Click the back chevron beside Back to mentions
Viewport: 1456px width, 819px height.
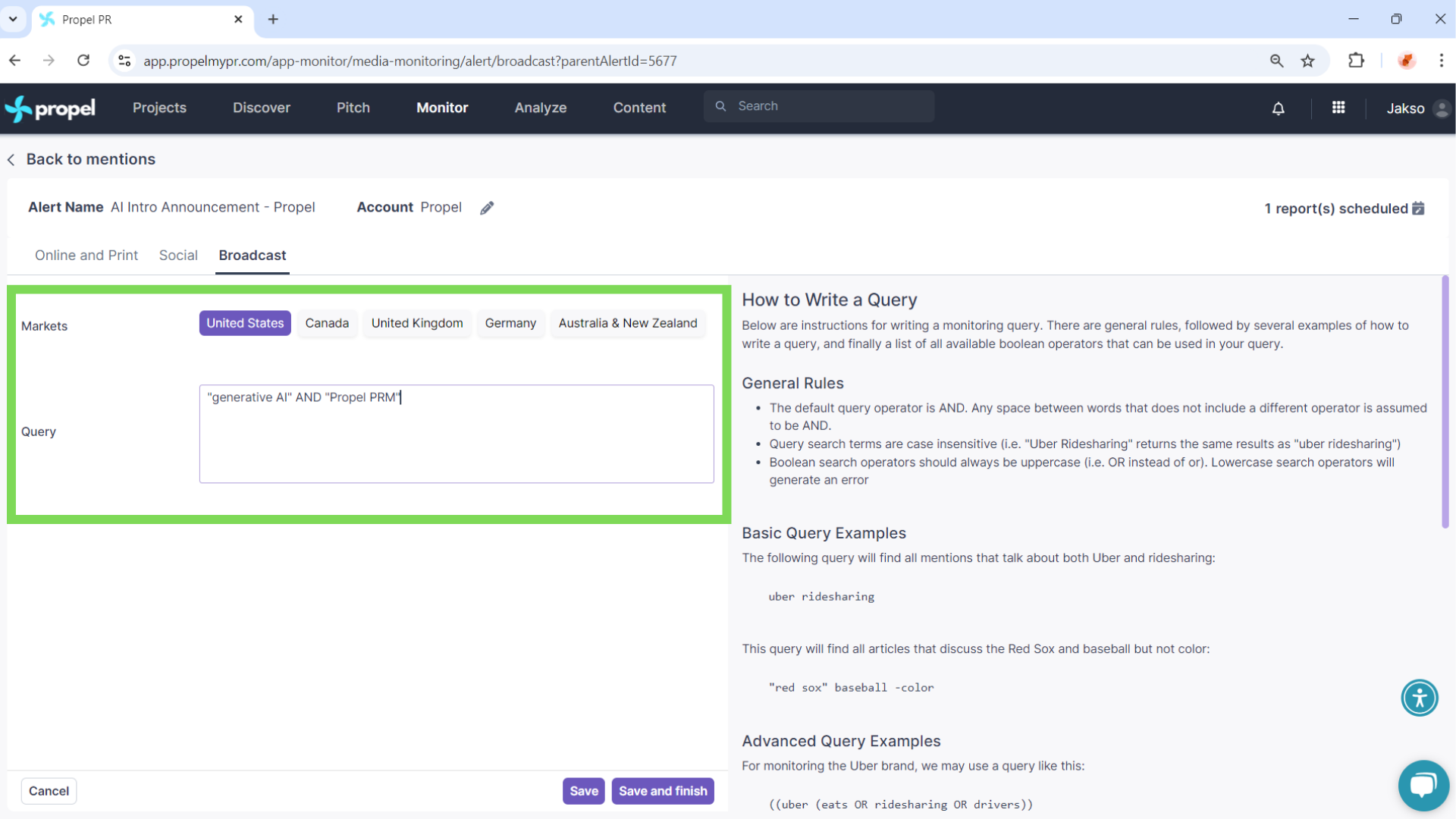[x=11, y=160]
